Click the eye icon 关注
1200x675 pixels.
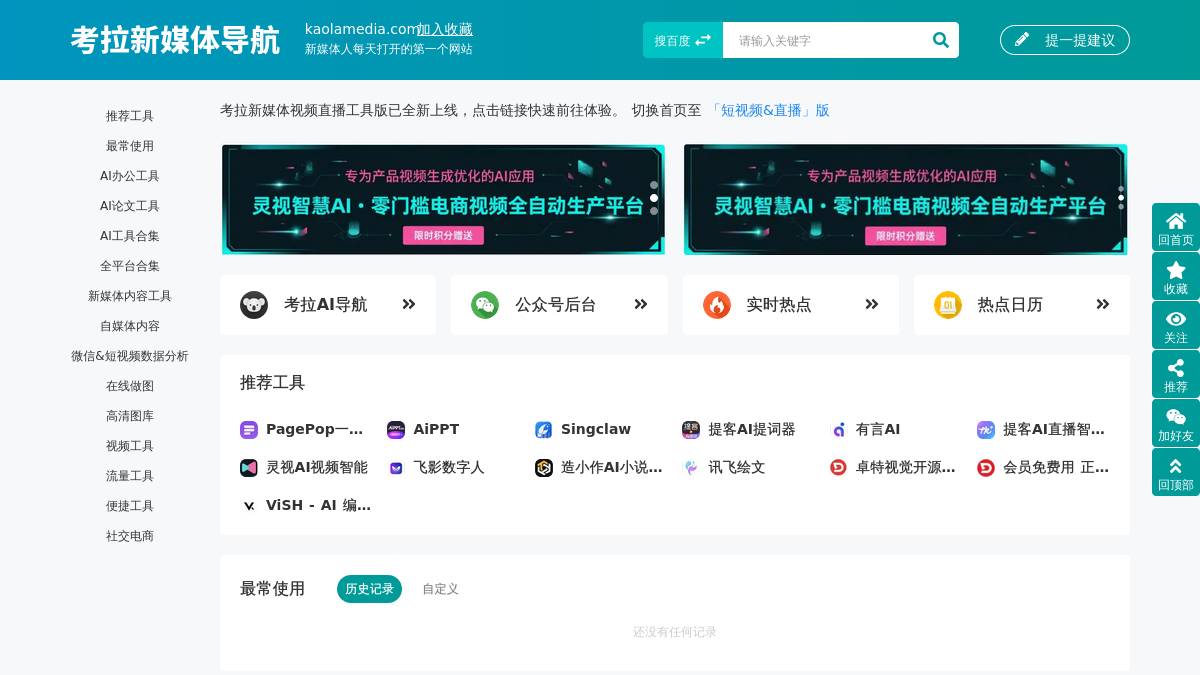tap(1176, 319)
